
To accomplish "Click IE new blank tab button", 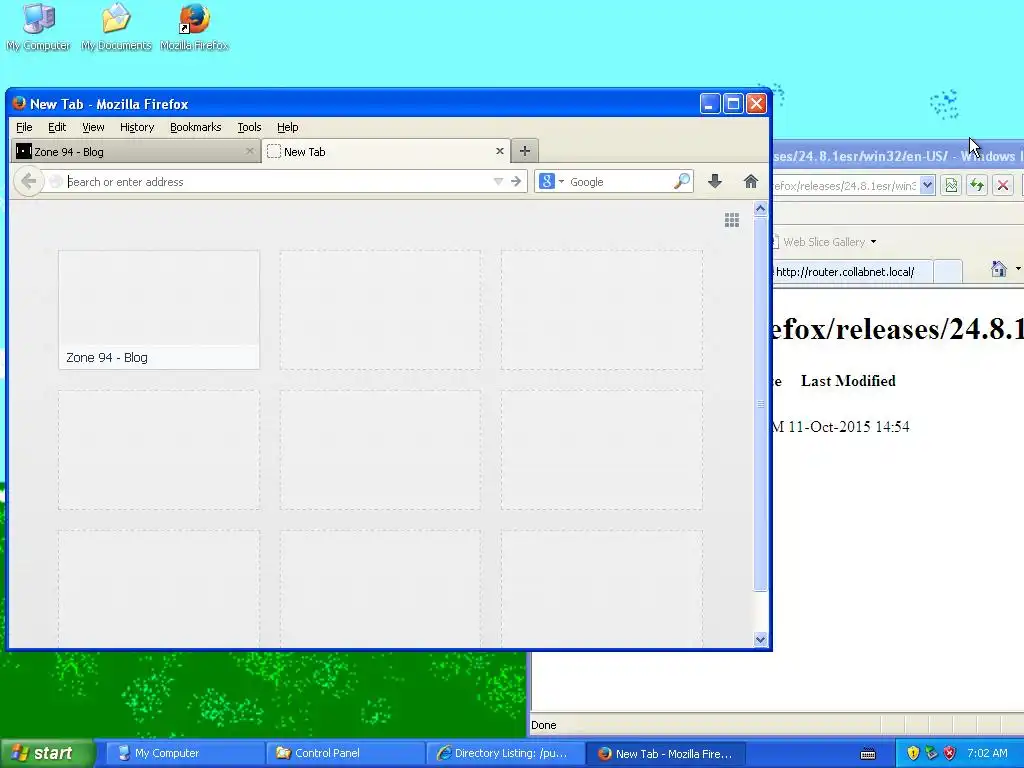I will point(948,272).
